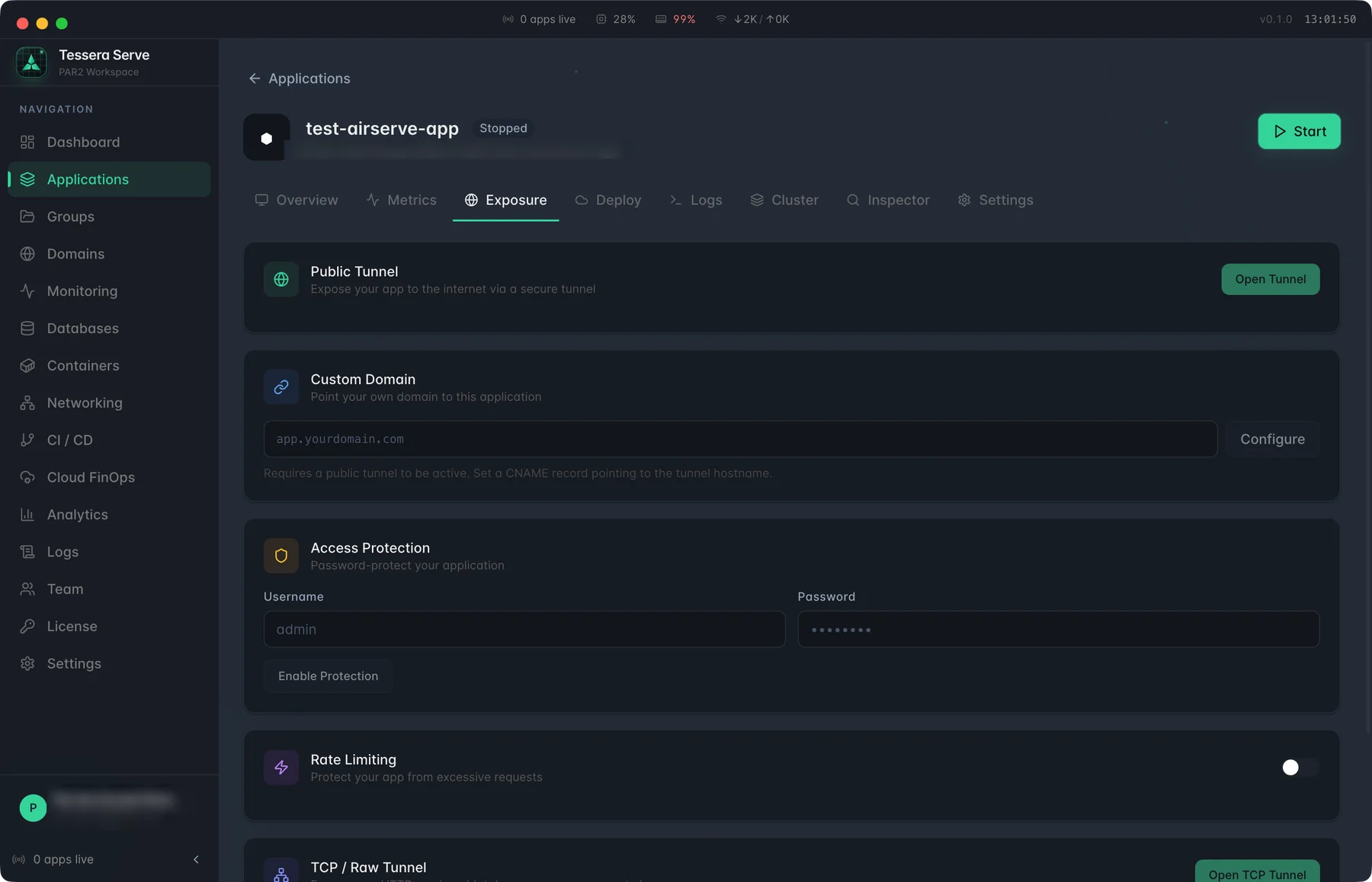Open Monitoring pulse icon in sidebar
Image resolution: width=1372 pixels, height=882 pixels.
point(27,291)
